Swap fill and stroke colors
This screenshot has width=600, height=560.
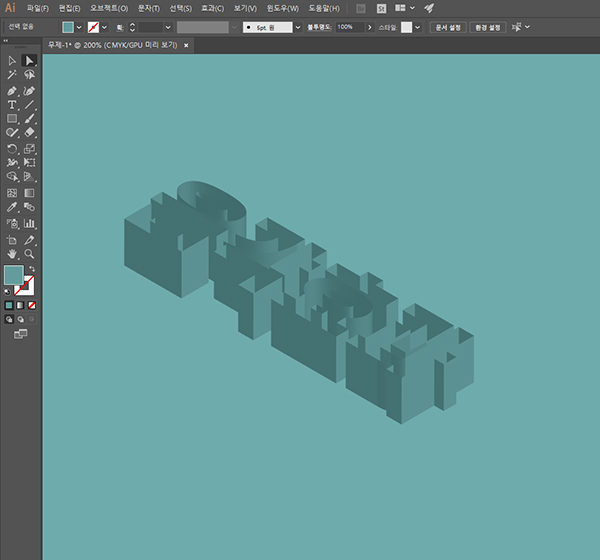32,269
